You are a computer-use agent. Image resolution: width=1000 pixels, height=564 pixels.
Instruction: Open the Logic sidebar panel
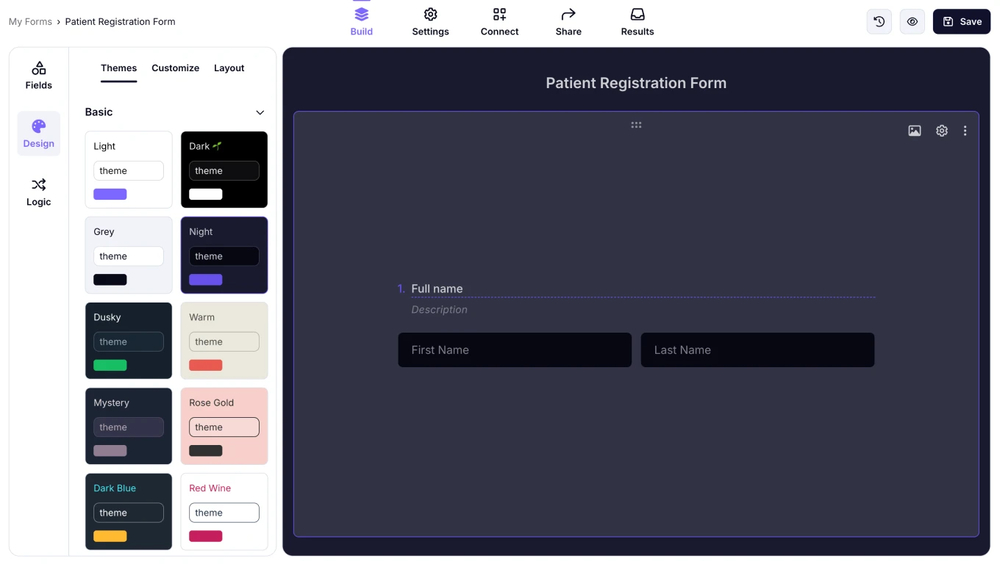point(38,191)
